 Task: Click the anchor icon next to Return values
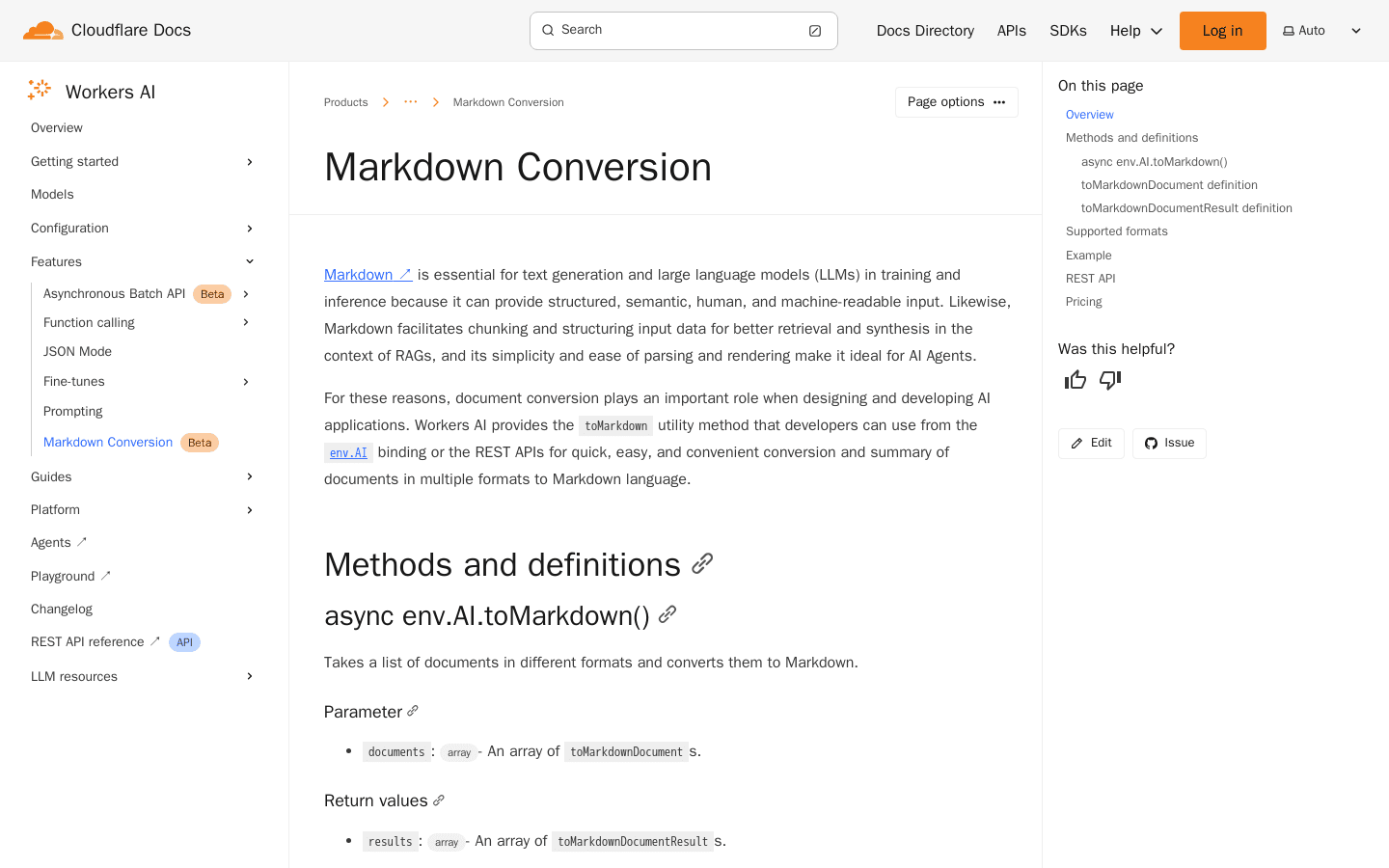[x=439, y=800]
